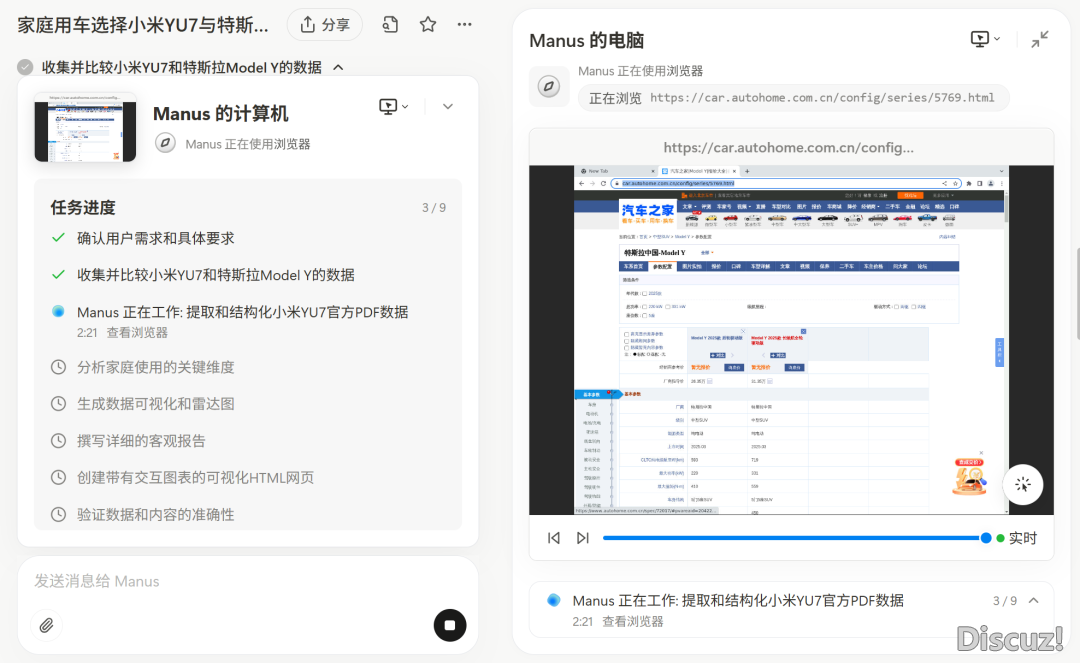The height and width of the screenshot is (663, 1080).
Task: Click 询底价 button for first Model Y variant
Action: tap(734, 368)
